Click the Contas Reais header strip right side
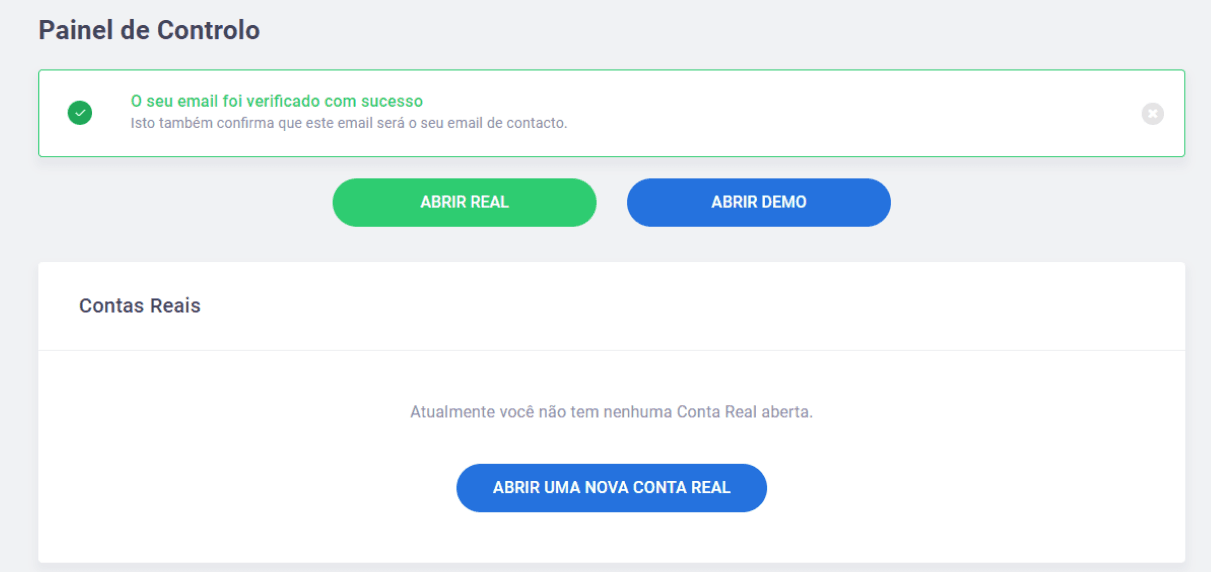Viewport: 1211px width, 572px height. (900, 306)
